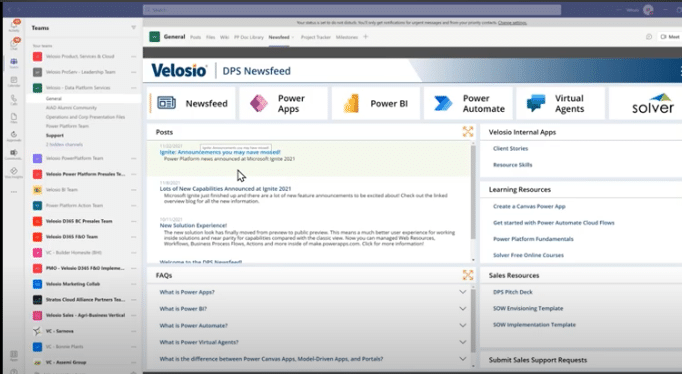Open Lots of New Capabilities Announced at Ignite 2021
Screen dimensions: 682x374
pyautogui.click(x=225, y=189)
